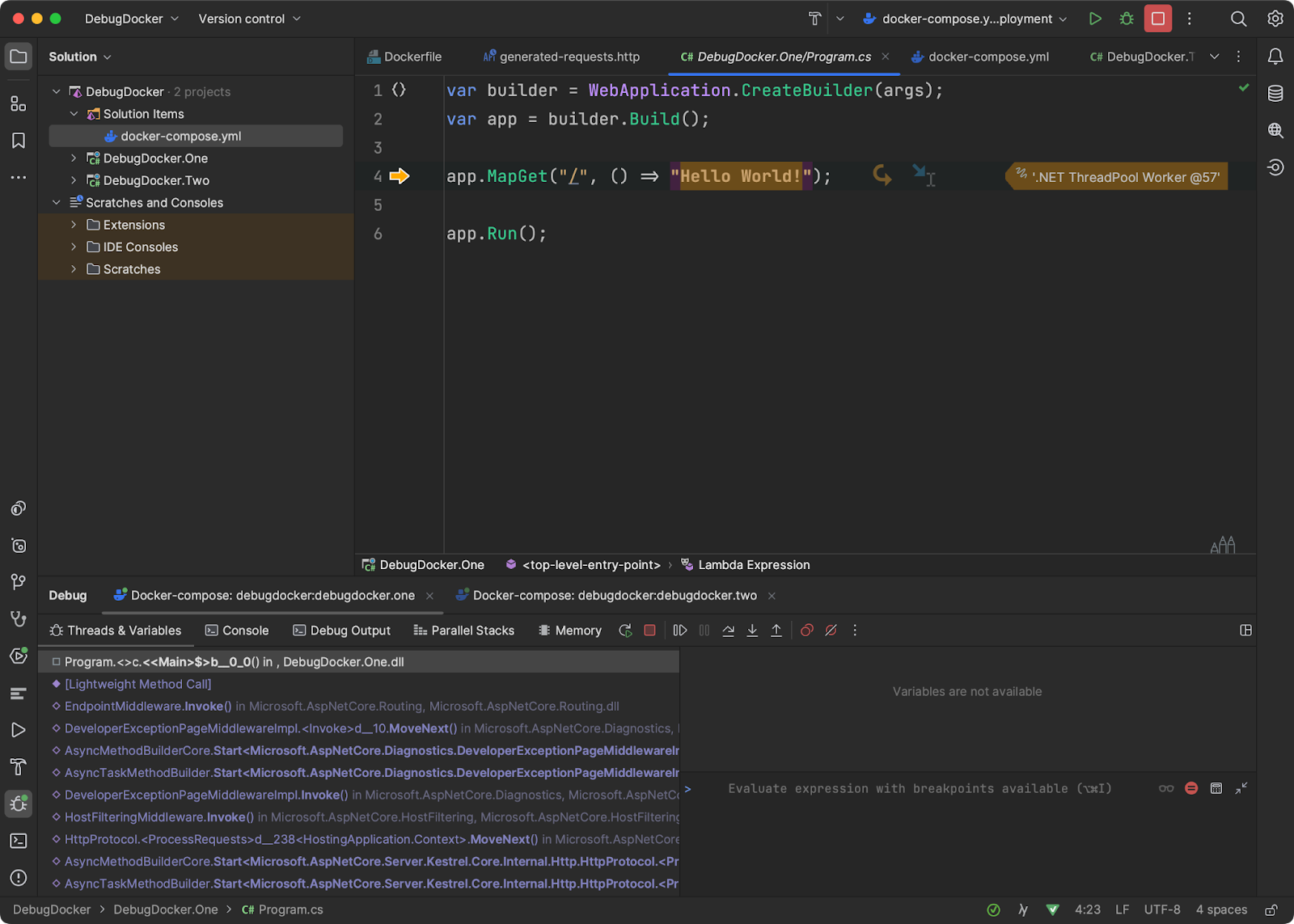
Task: Expand the Extensions folder
Action: pyautogui.click(x=74, y=225)
